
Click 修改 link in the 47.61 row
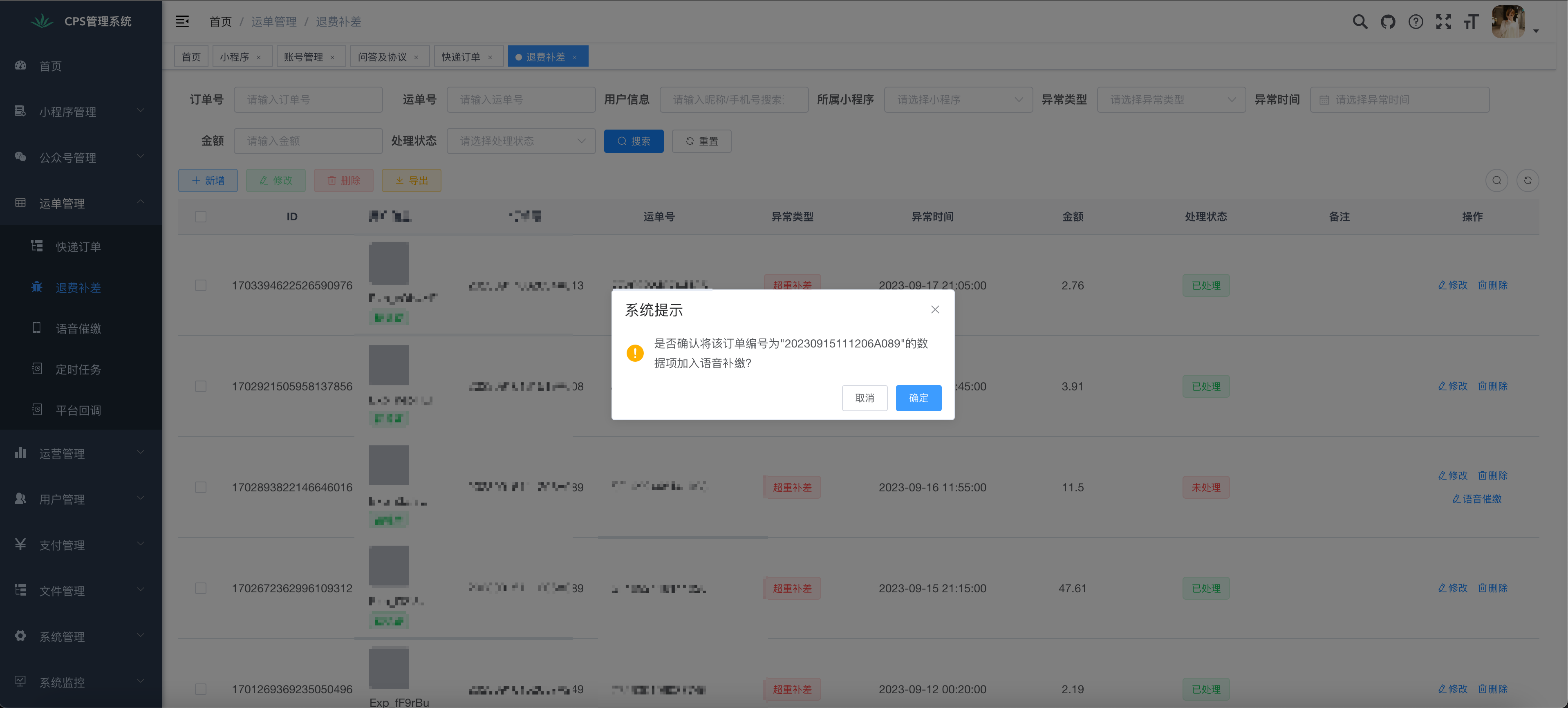pos(1453,588)
